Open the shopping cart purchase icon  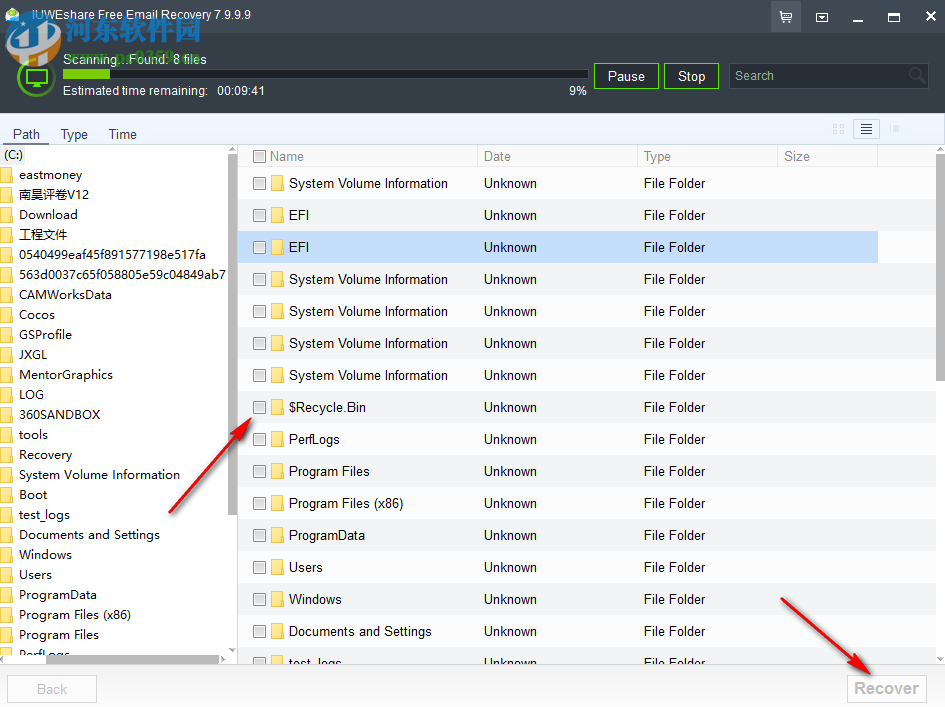tap(786, 16)
